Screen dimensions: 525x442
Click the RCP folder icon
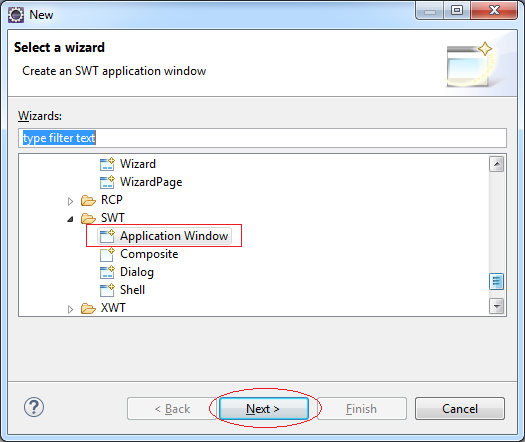tap(88, 200)
